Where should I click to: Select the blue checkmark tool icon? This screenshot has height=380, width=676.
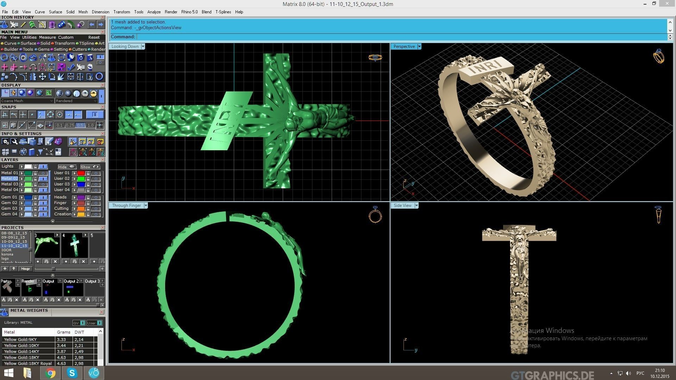[71, 67]
